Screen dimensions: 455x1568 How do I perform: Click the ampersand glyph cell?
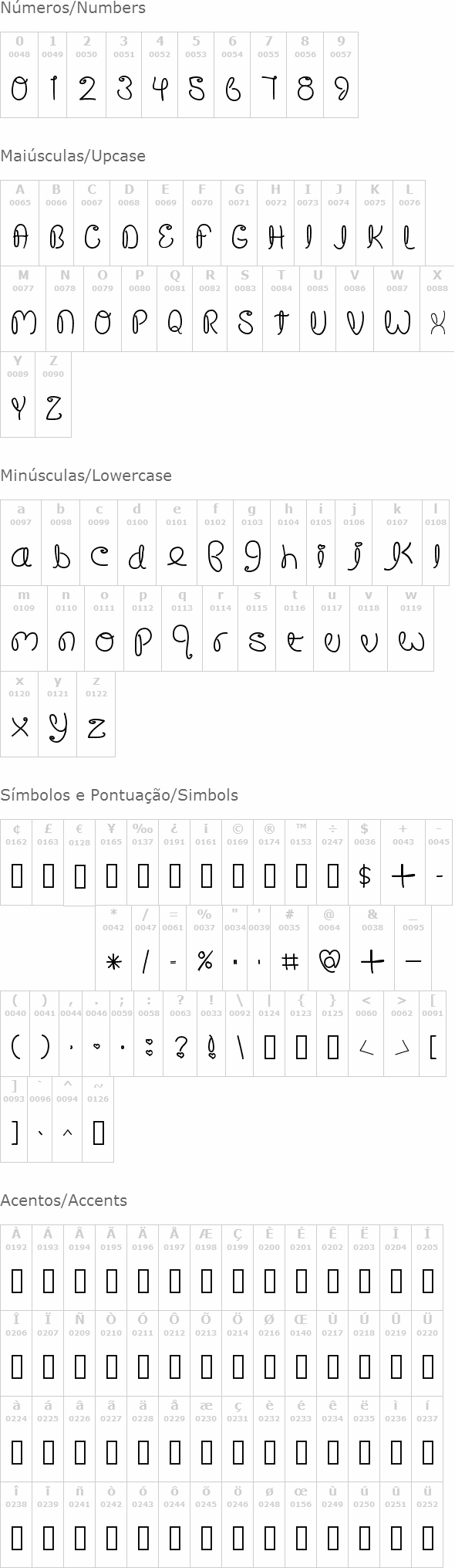372,948
